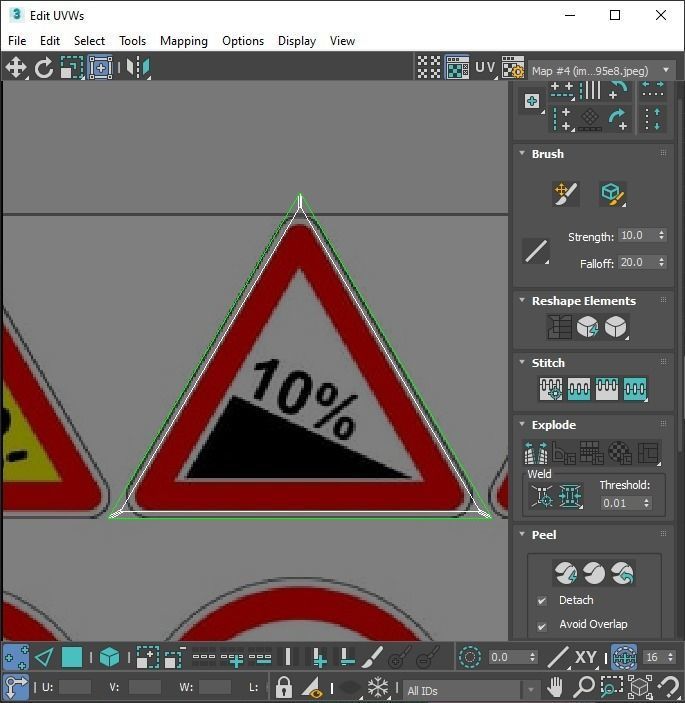Collapse the Reshape Elements rollout
The width and height of the screenshot is (685, 703).
point(522,300)
